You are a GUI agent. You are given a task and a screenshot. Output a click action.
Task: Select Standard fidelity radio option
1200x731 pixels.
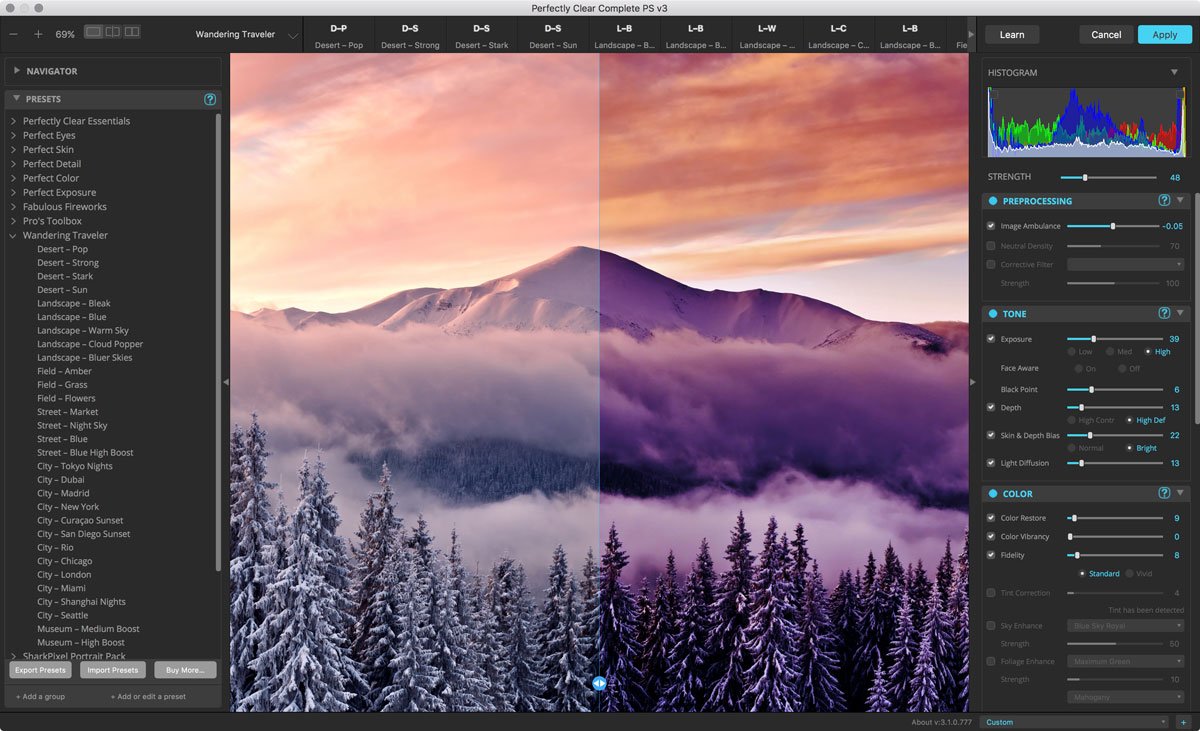[x=1083, y=573]
